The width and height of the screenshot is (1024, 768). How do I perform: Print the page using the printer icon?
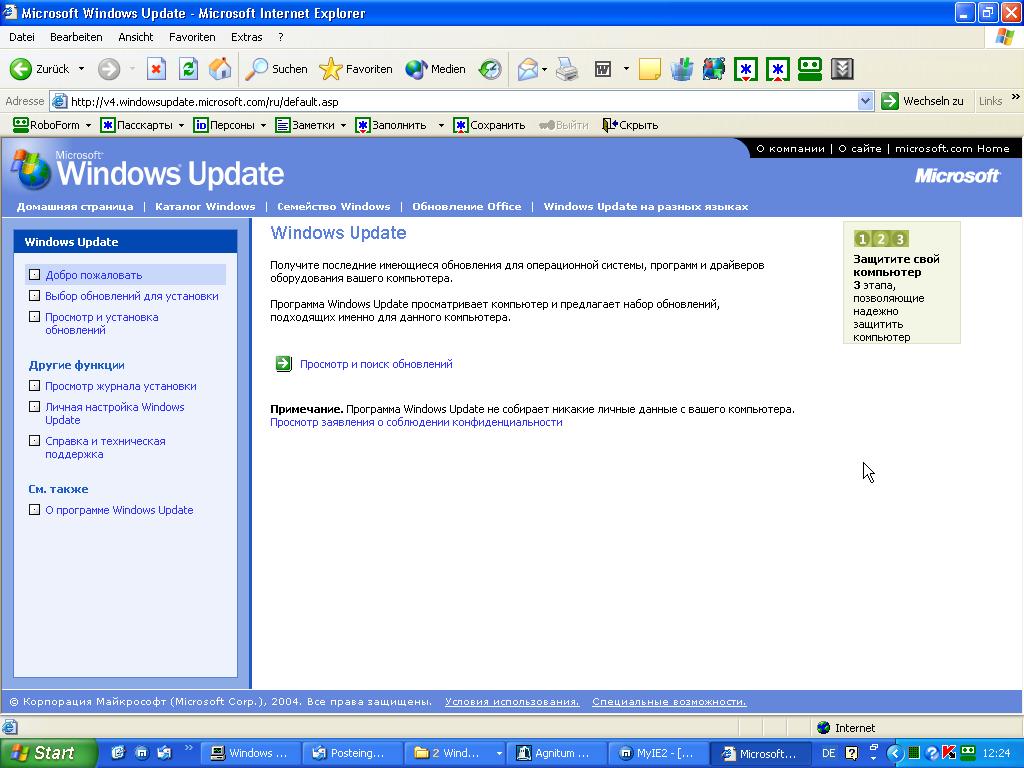coord(567,69)
